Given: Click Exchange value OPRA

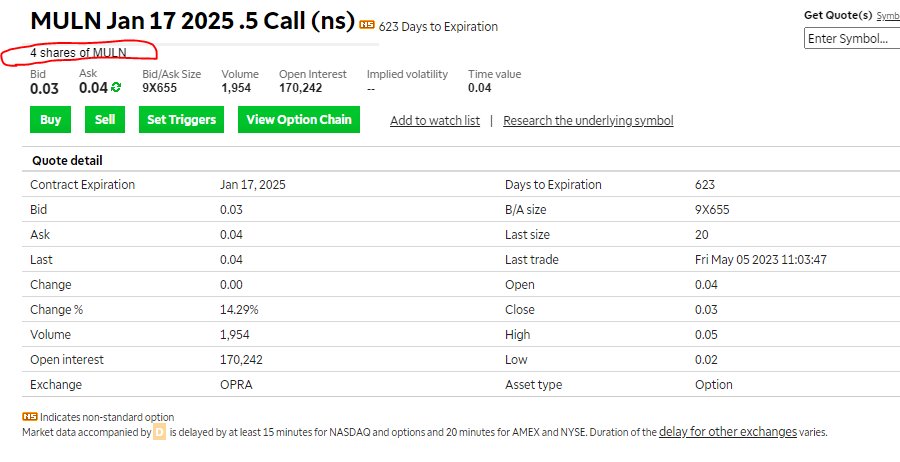Looking at the screenshot, I should [236, 385].
